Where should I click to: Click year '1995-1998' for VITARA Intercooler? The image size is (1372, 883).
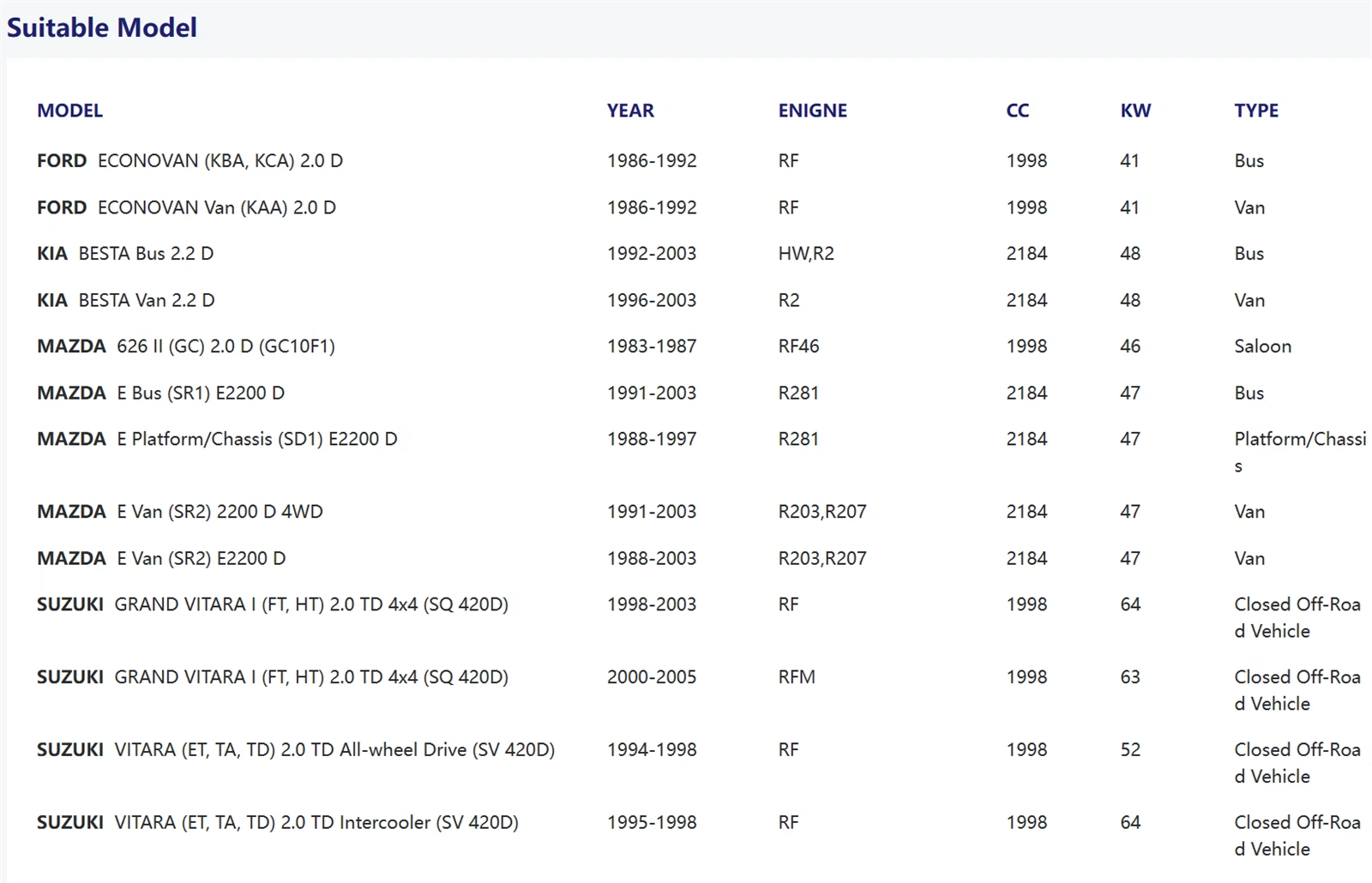point(652,823)
